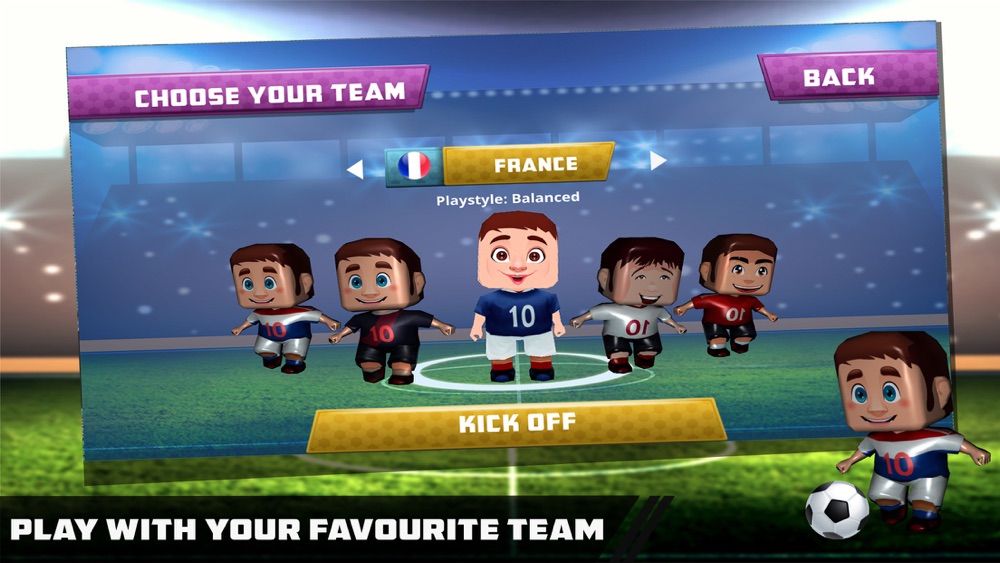The height and width of the screenshot is (563, 1000).
Task: Click the PLAY WITH YOUR FAVOURITE TEAM caption
Action: click(x=307, y=529)
